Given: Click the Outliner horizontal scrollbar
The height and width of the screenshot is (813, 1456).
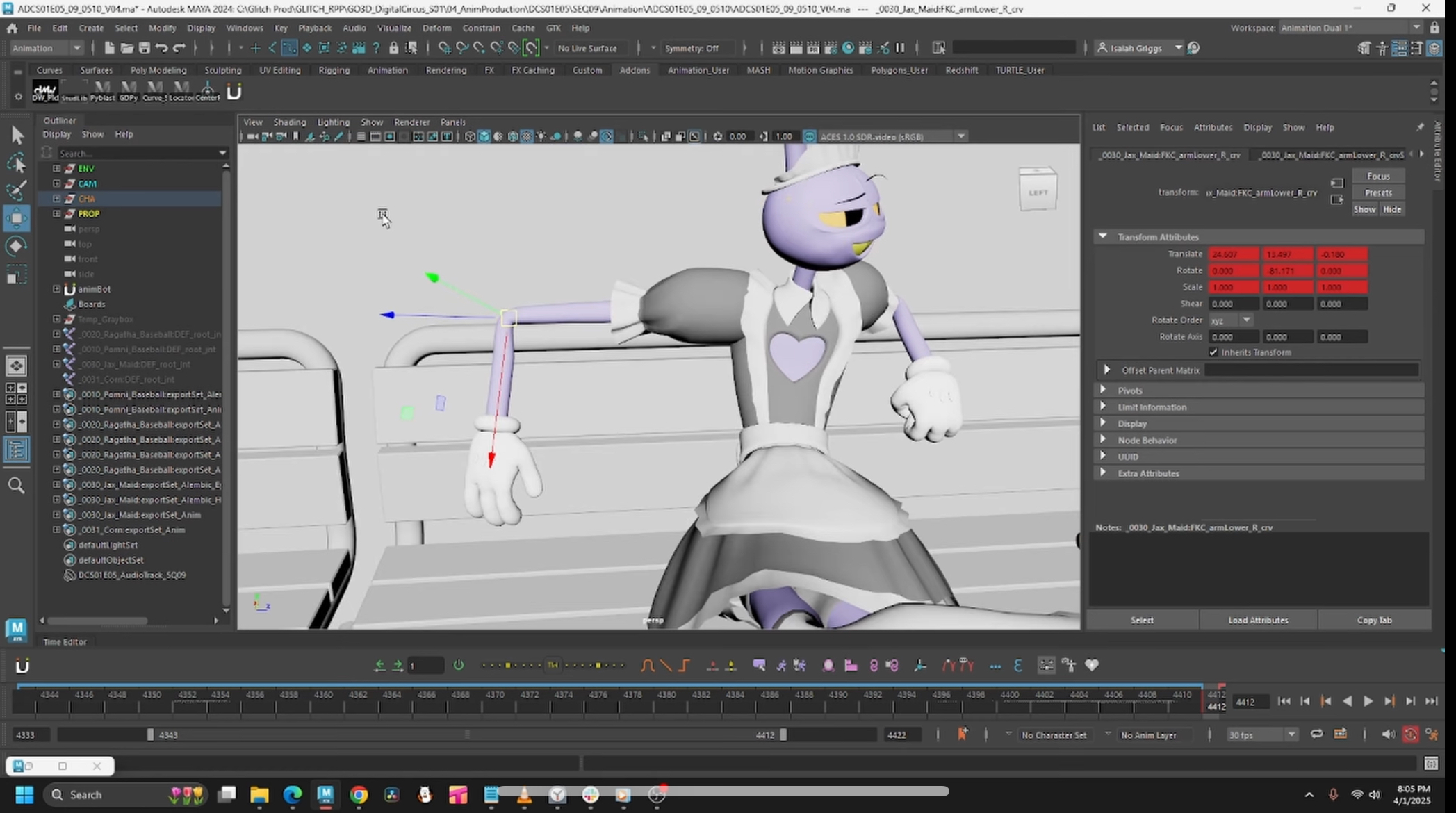Looking at the screenshot, I should pyautogui.click(x=97, y=621).
